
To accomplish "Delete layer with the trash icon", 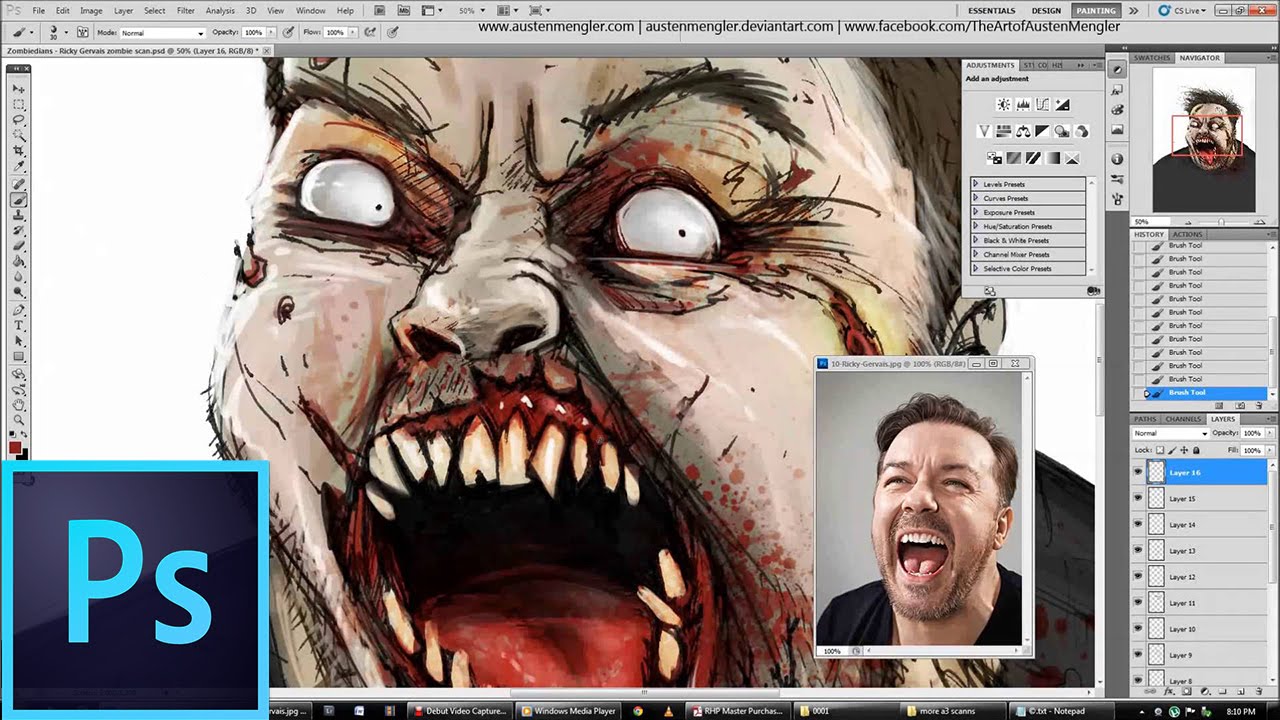I will (x=1258, y=691).
